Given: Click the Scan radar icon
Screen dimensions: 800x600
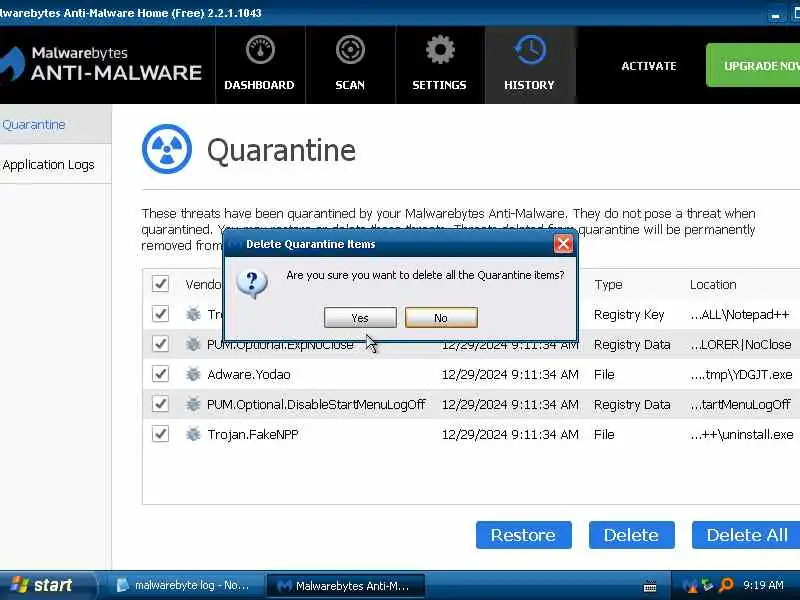Looking at the screenshot, I should (x=350, y=49).
